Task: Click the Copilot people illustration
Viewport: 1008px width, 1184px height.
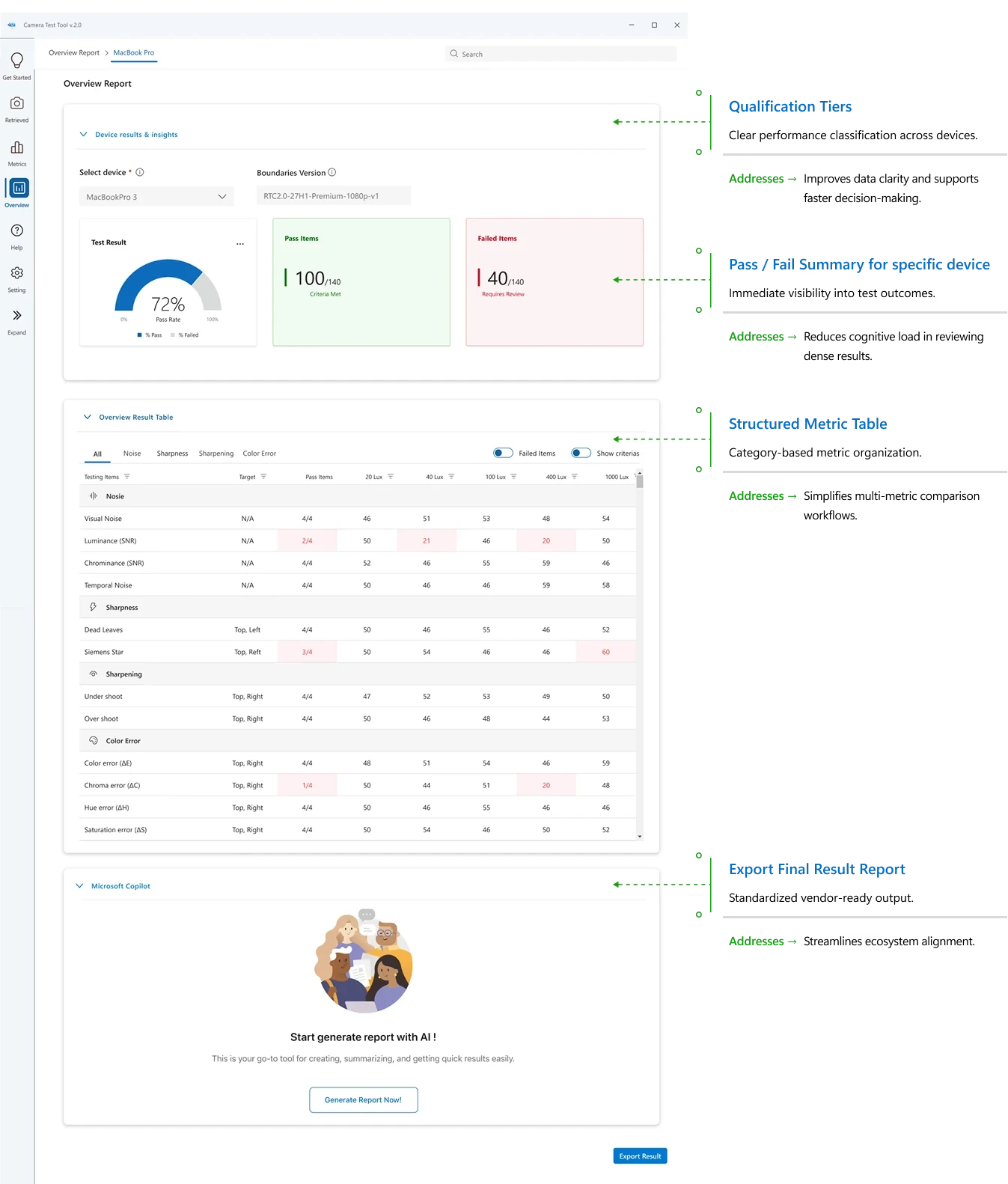Action: pos(364,962)
